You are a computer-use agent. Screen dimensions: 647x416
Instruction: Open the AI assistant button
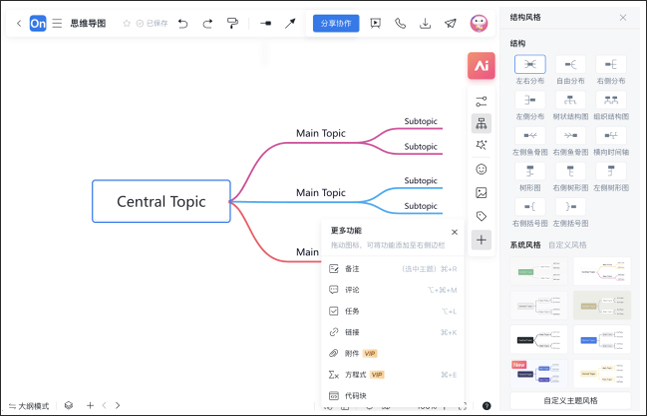pos(481,66)
